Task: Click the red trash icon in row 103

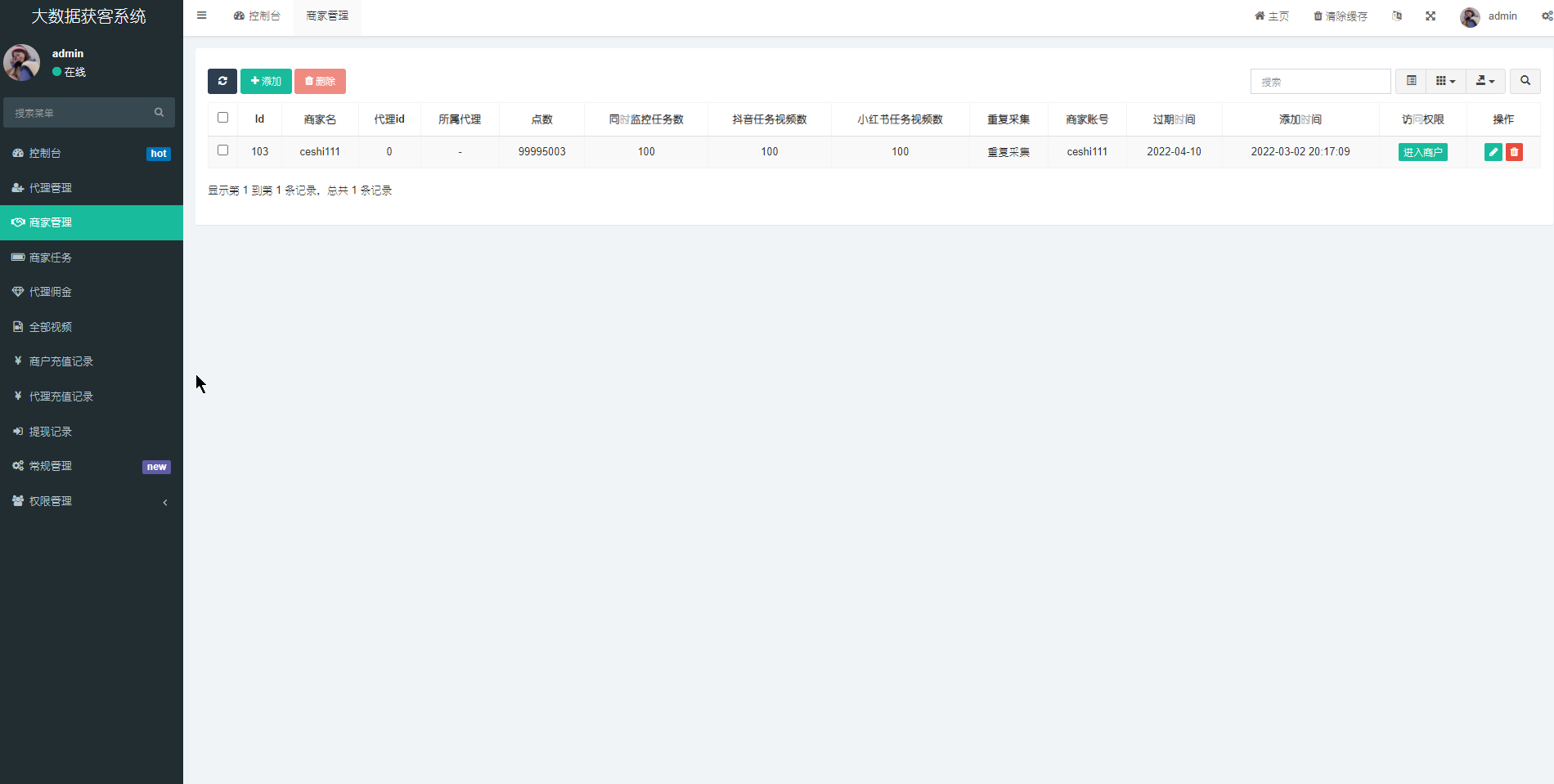Action: (1514, 152)
